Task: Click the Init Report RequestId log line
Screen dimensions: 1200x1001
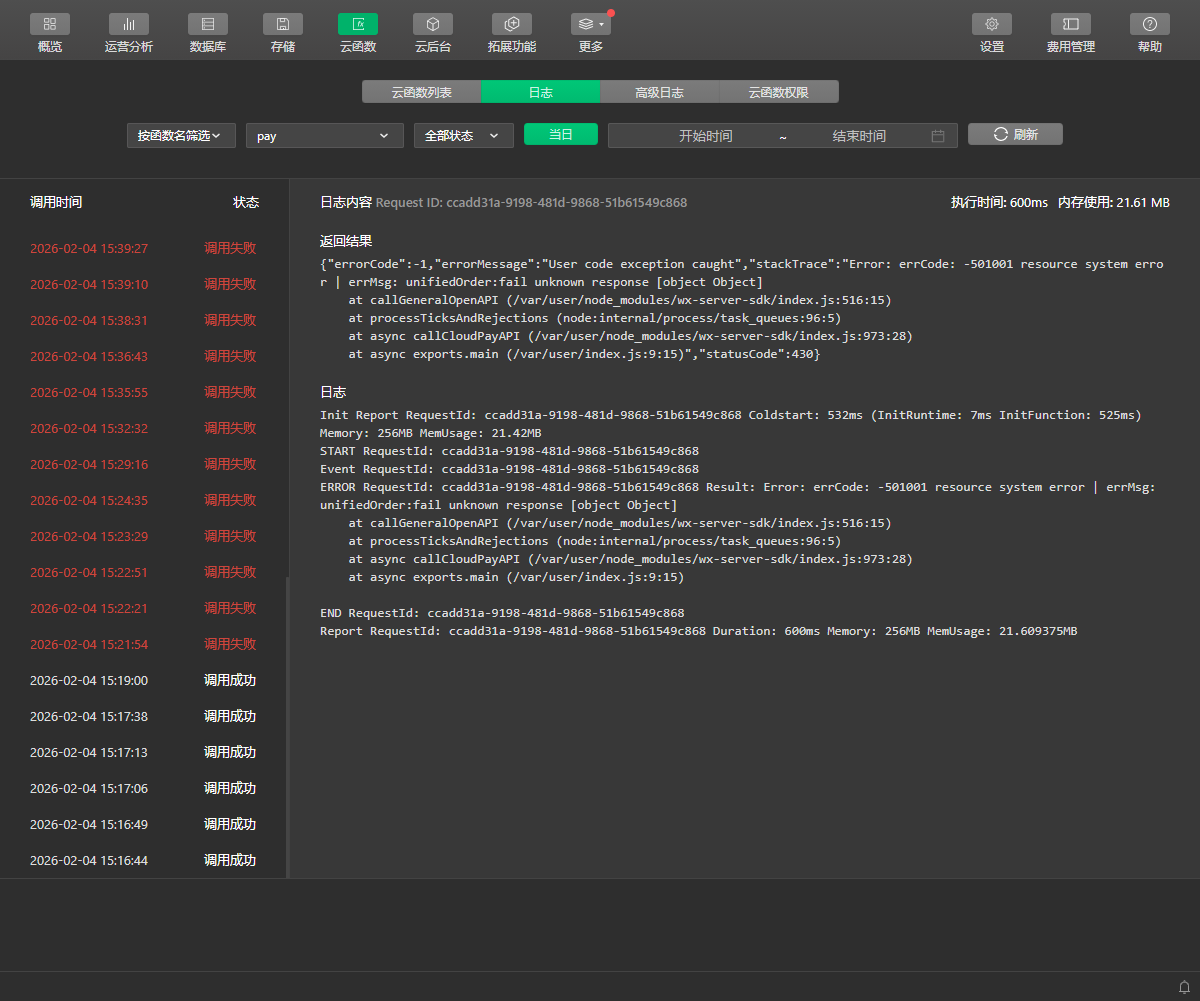Action: 730,415
